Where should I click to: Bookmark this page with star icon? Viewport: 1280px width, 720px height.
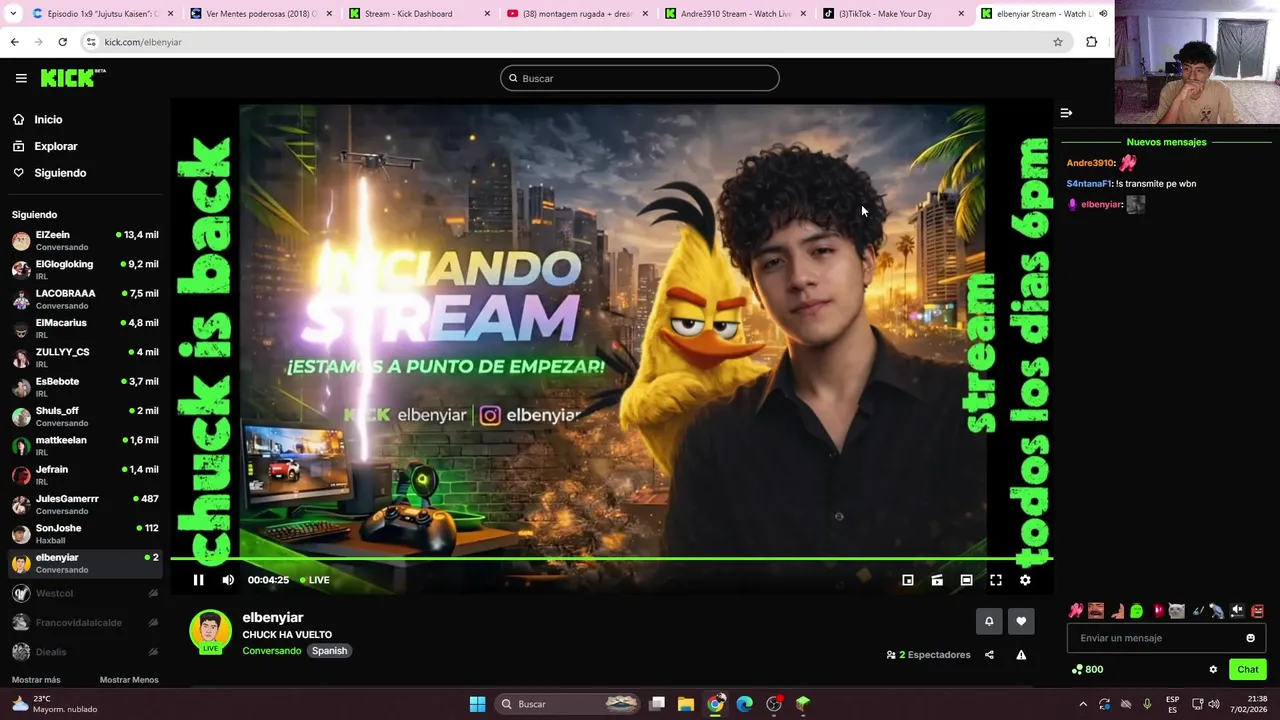pos(1058,42)
